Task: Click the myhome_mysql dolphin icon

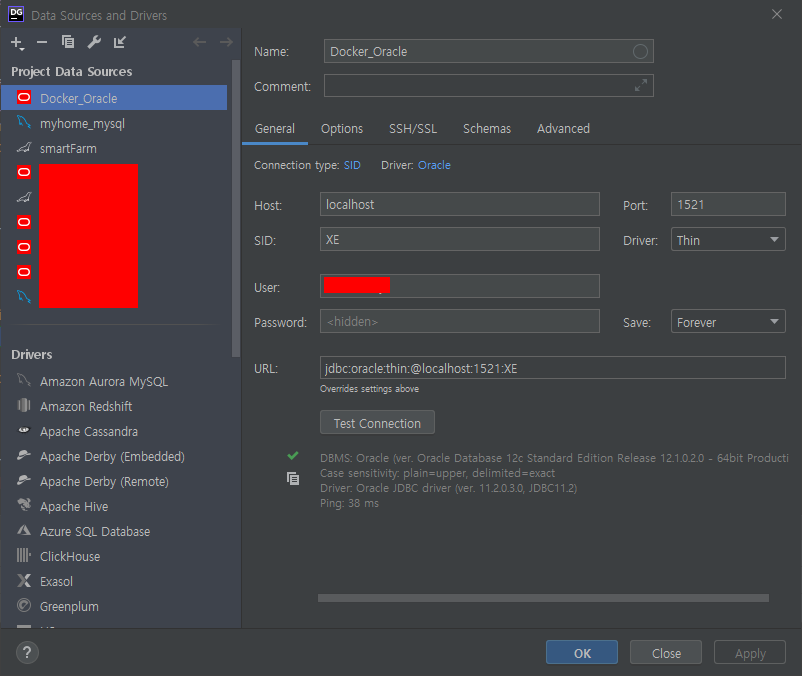Action: click(x=24, y=122)
